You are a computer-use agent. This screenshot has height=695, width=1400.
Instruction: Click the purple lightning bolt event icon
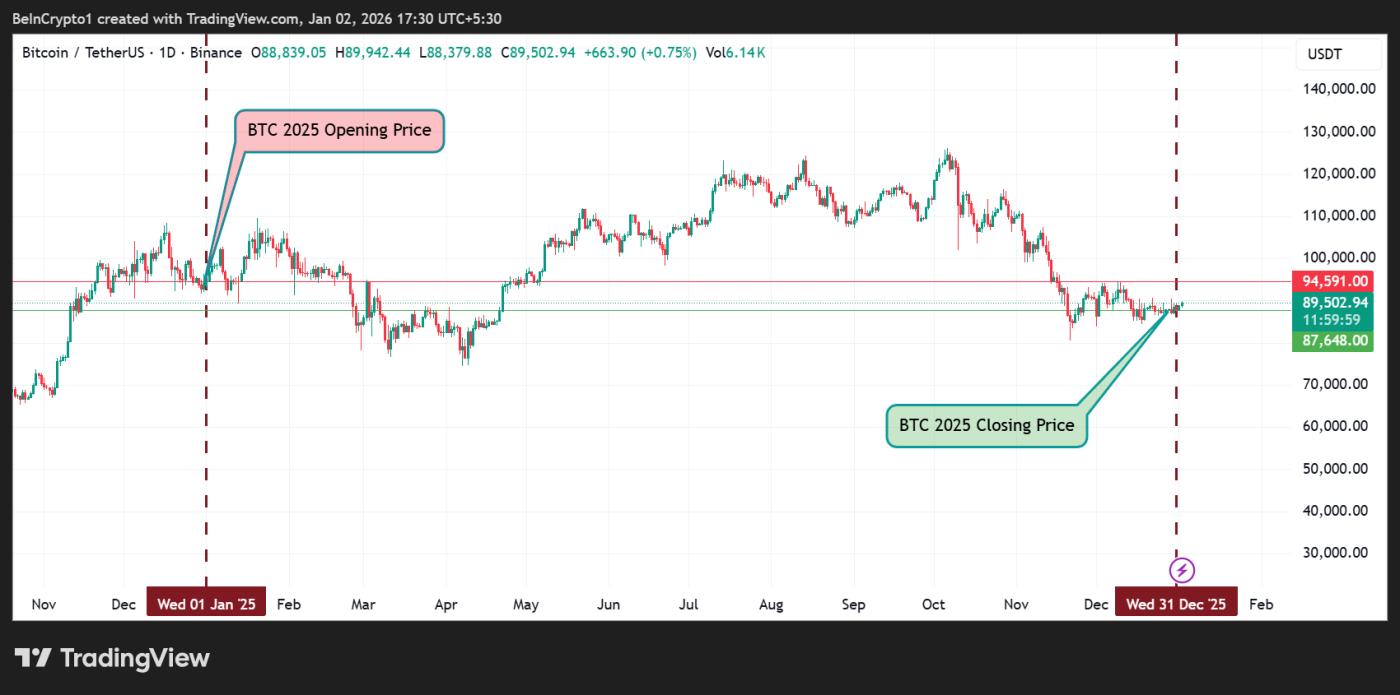(x=1182, y=570)
